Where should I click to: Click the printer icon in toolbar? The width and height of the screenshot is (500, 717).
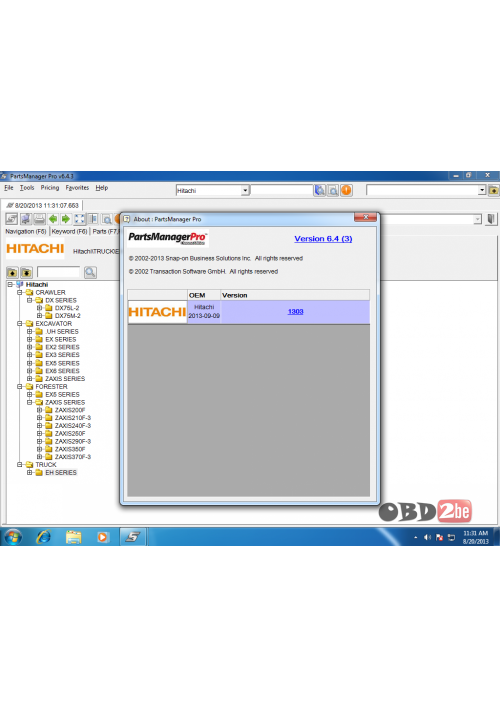point(39,219)
